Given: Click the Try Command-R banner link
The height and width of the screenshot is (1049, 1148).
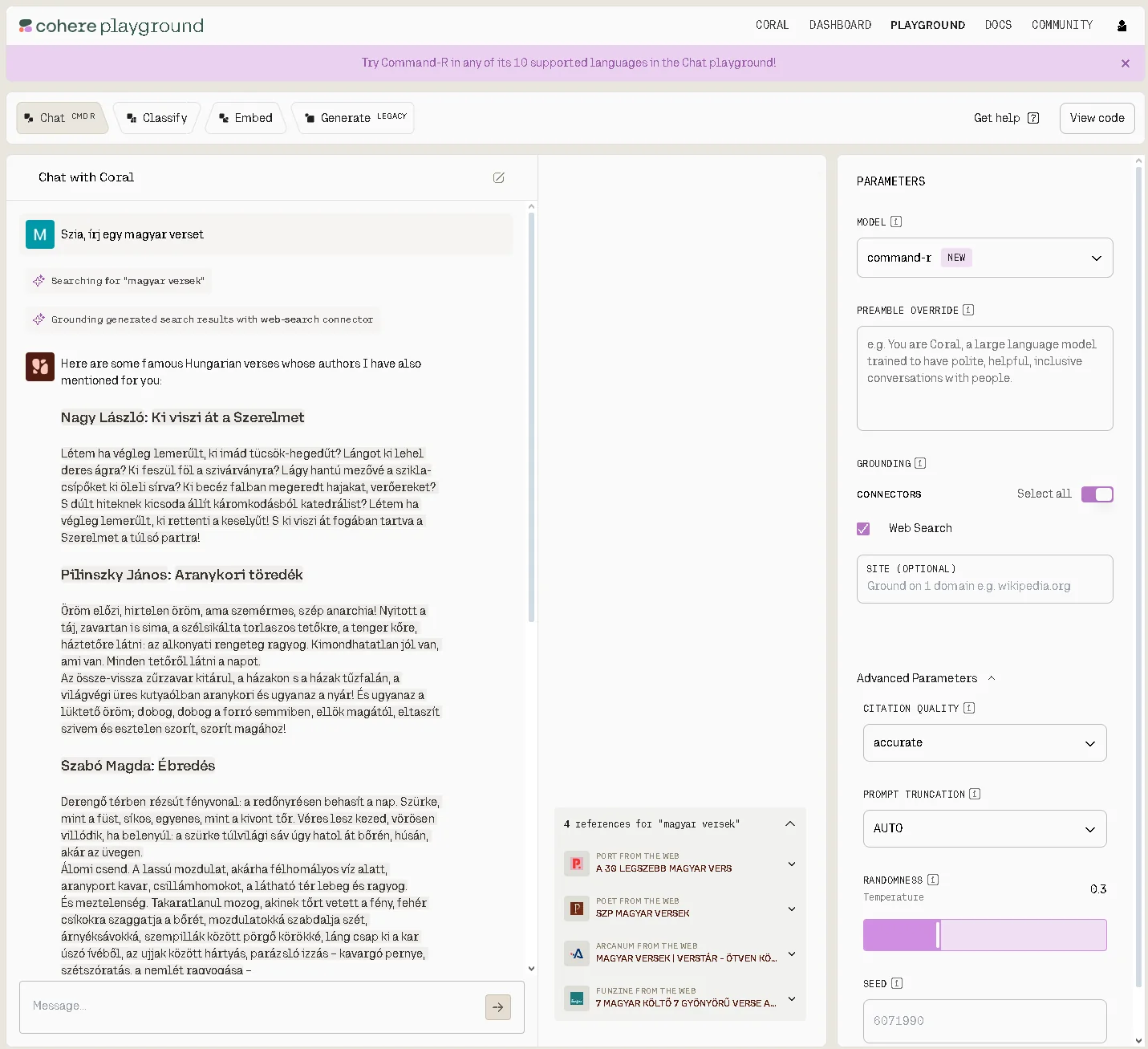Looking at the screenshot, I should [569, 63].
